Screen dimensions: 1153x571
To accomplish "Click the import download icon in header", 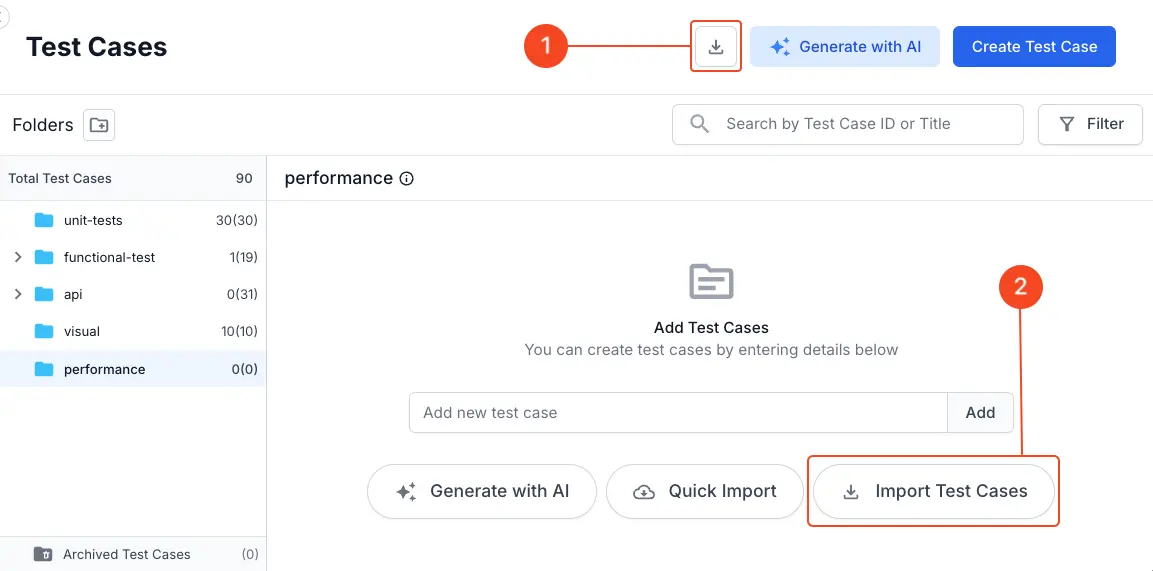I will click(x=716, y=46).
